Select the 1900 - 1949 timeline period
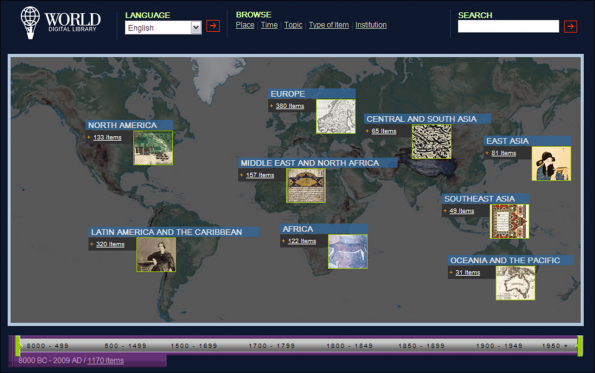This screenshot has height=373, width=595. (499, 346)
